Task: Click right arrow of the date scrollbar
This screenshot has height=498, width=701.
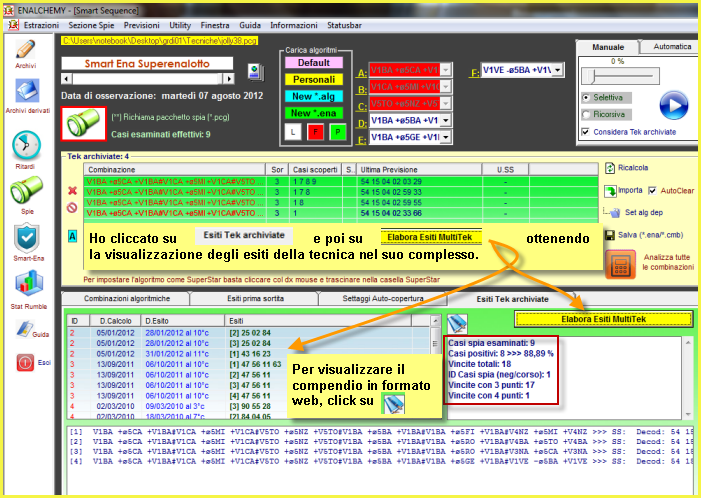Action: click(228, 79)
